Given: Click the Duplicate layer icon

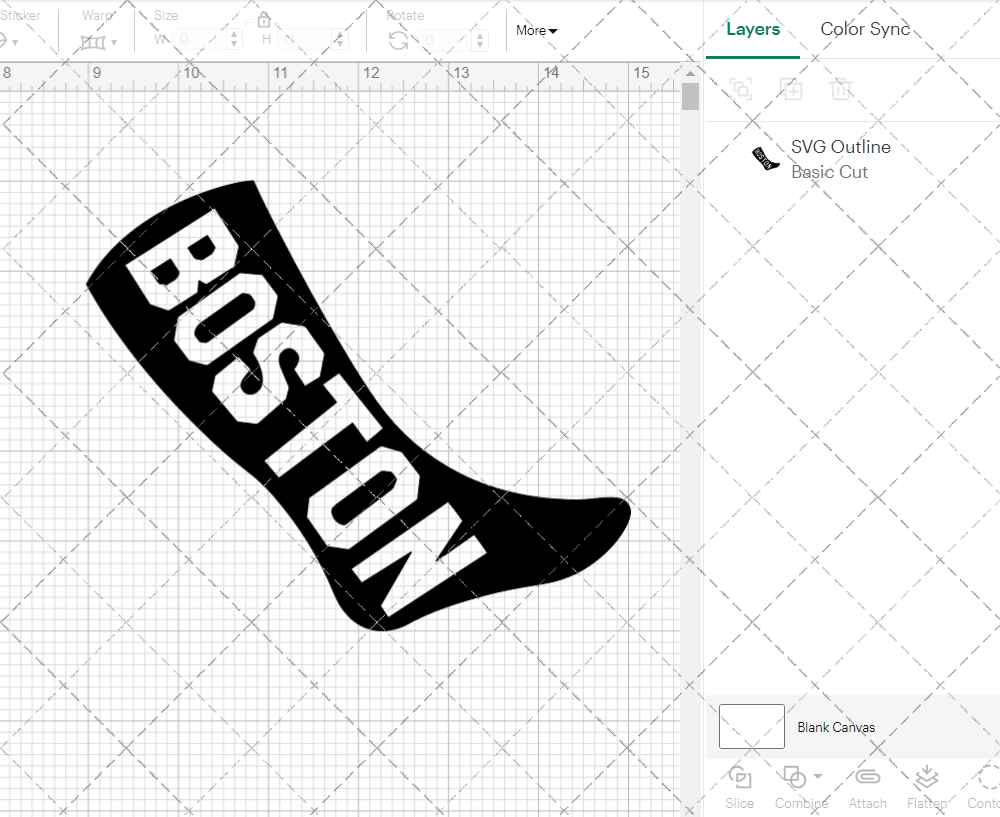Looking at the screenshot, I should point(791,89).
